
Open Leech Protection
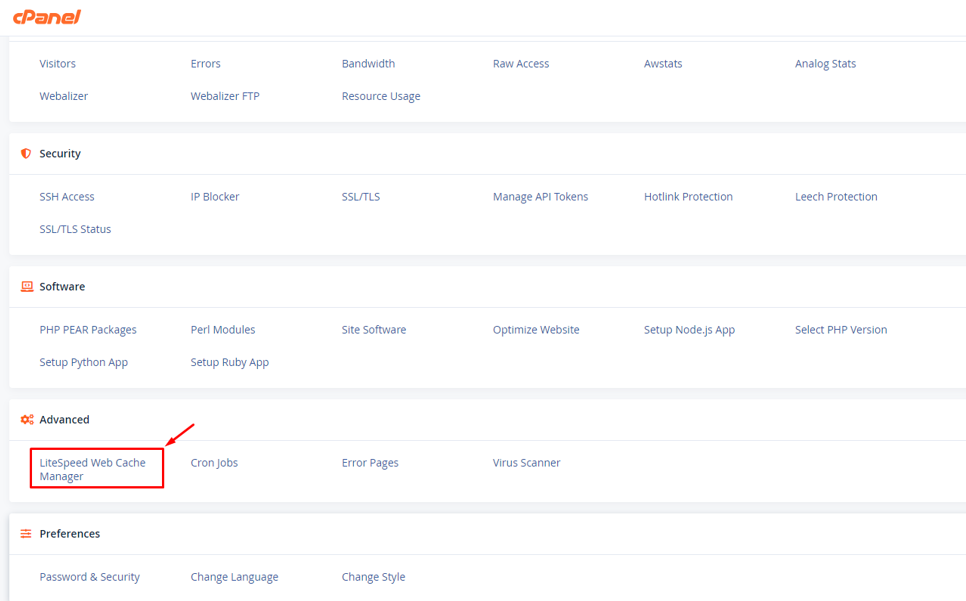[836, 196]
